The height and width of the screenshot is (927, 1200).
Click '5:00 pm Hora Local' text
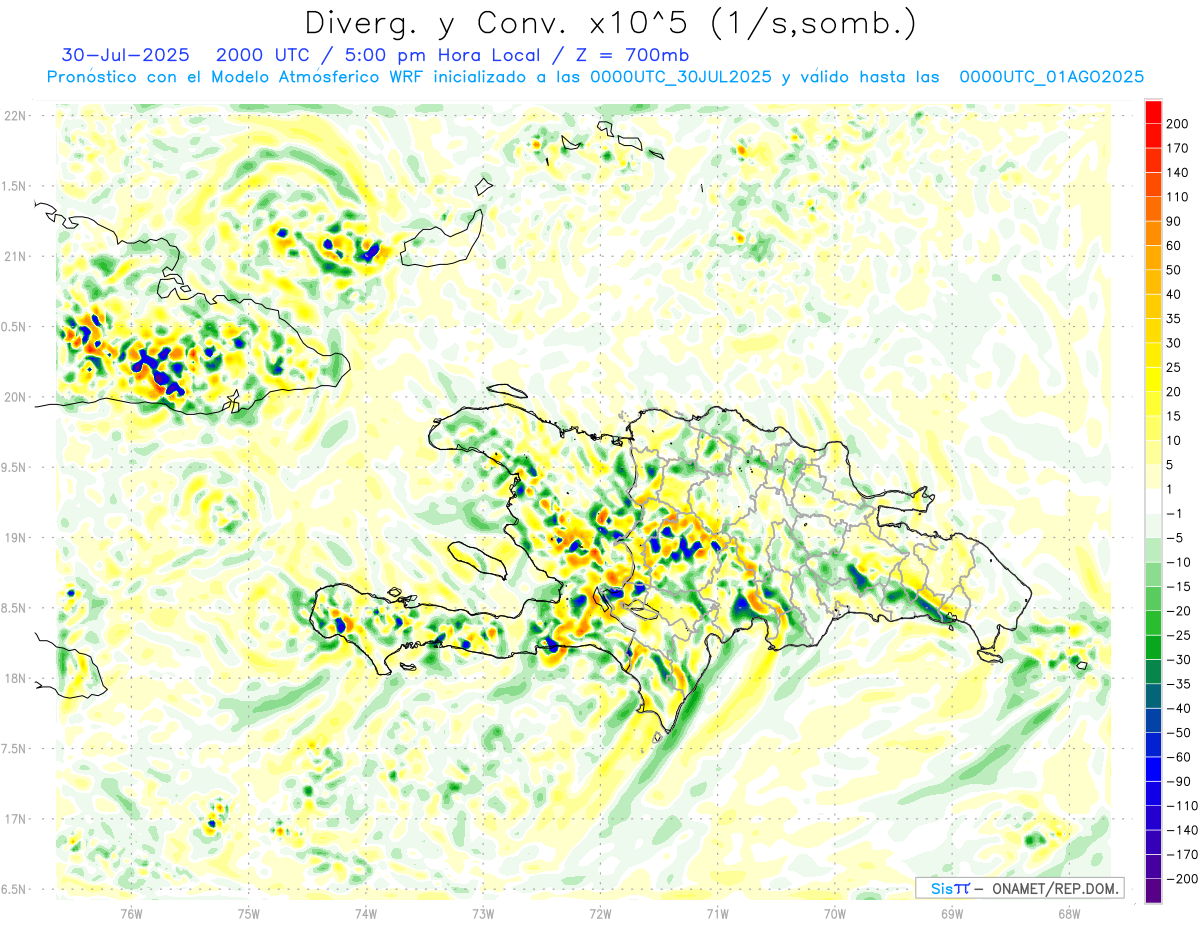pyautogui.click(x=442, y=54)
